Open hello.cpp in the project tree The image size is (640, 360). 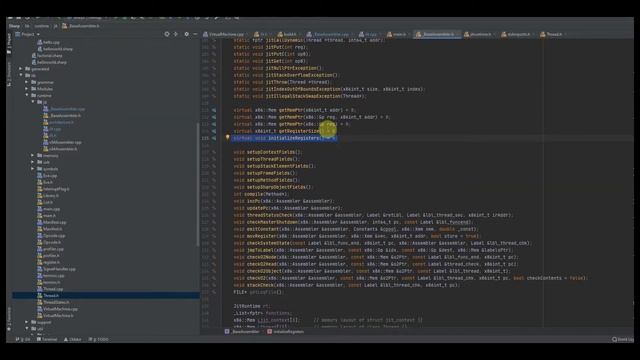[x=48, y=42]
